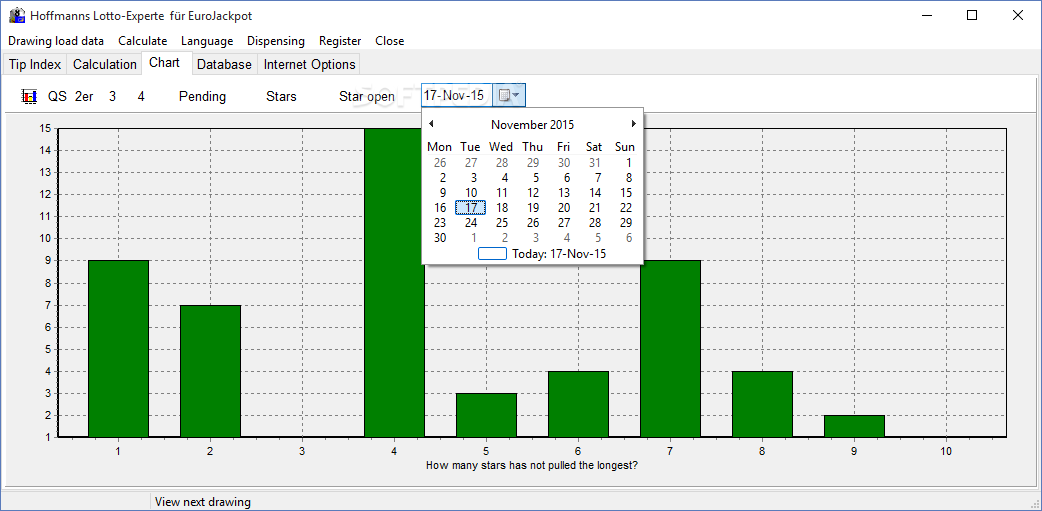Click the 2er toolbar button

point(84,96)
